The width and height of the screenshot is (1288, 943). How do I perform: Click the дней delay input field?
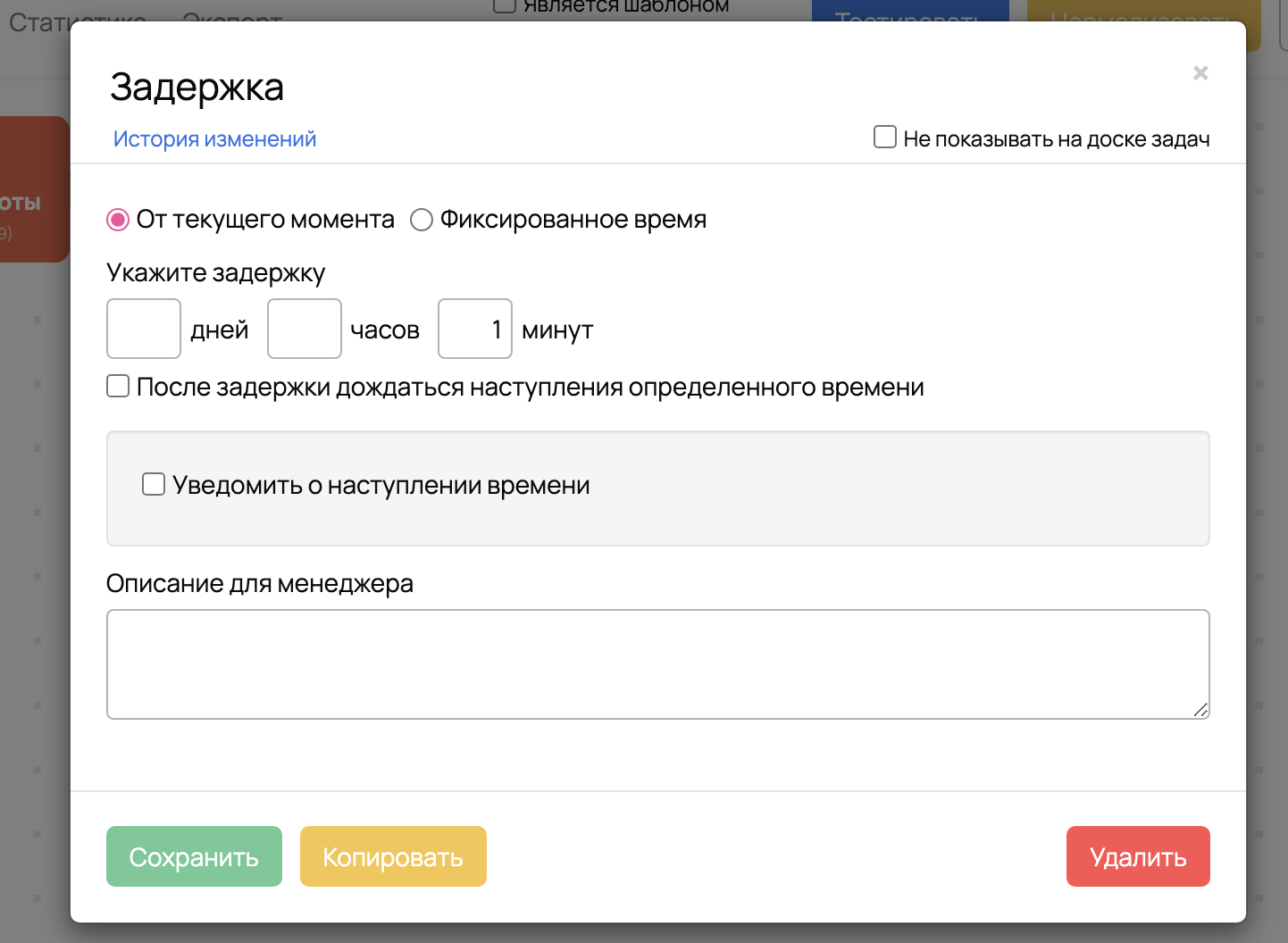[144, 329]
